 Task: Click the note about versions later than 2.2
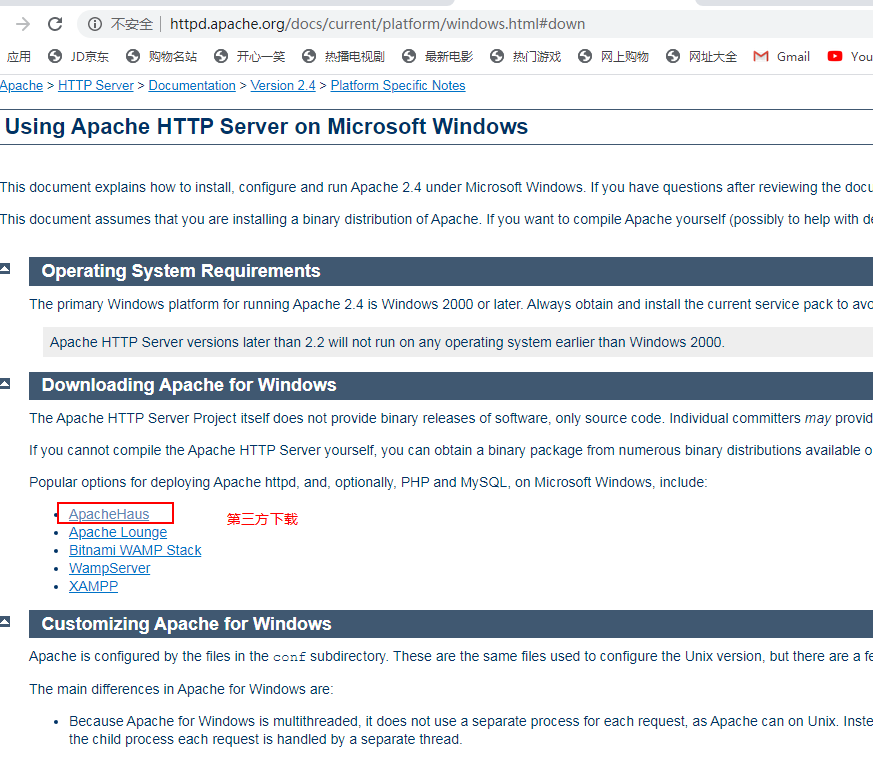(x=388, y=342)
